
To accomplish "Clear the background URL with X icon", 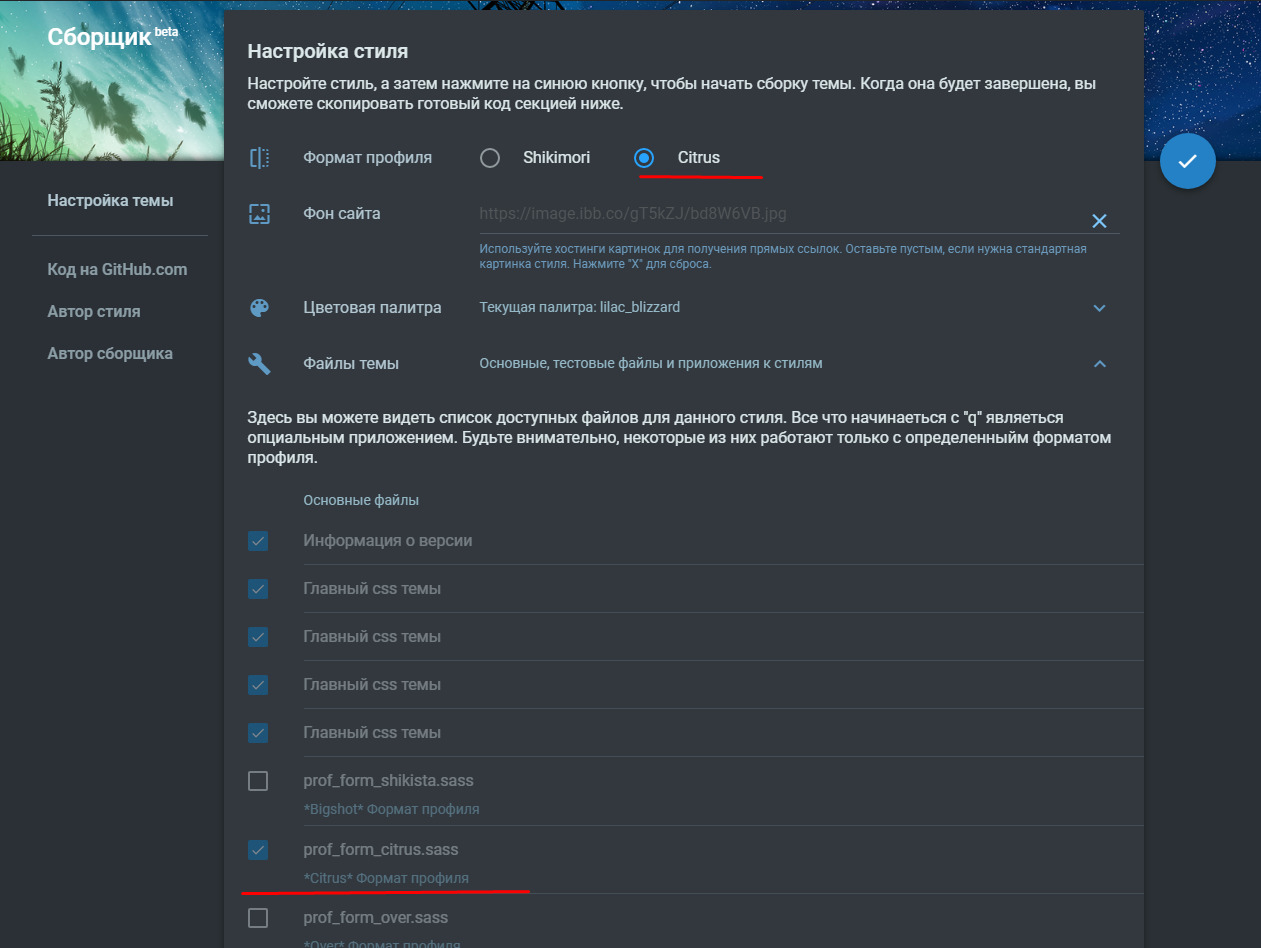I will click(1099, 221).
